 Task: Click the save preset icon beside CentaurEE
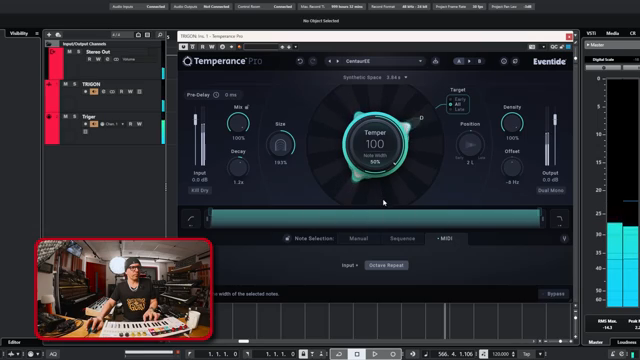pyautogui.click(x=436, y=61)
